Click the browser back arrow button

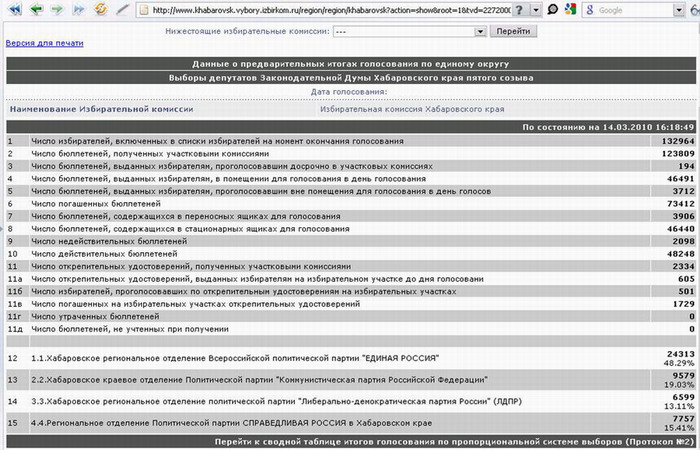pos(36,10)
